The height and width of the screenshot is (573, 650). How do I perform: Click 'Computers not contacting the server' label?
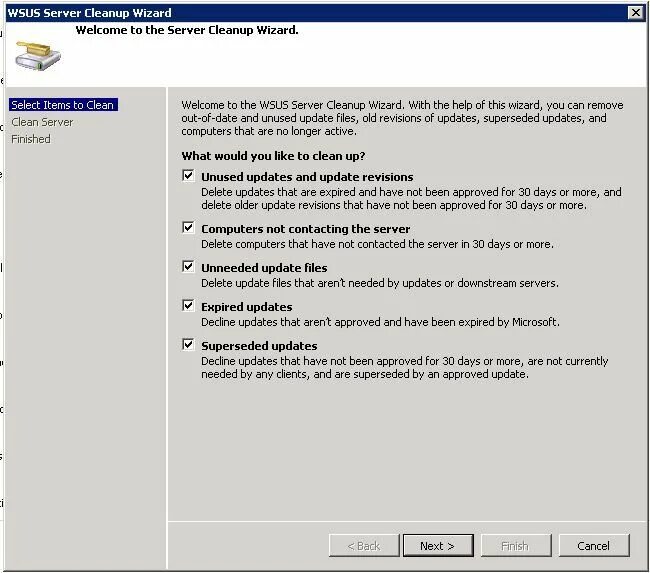306,229
